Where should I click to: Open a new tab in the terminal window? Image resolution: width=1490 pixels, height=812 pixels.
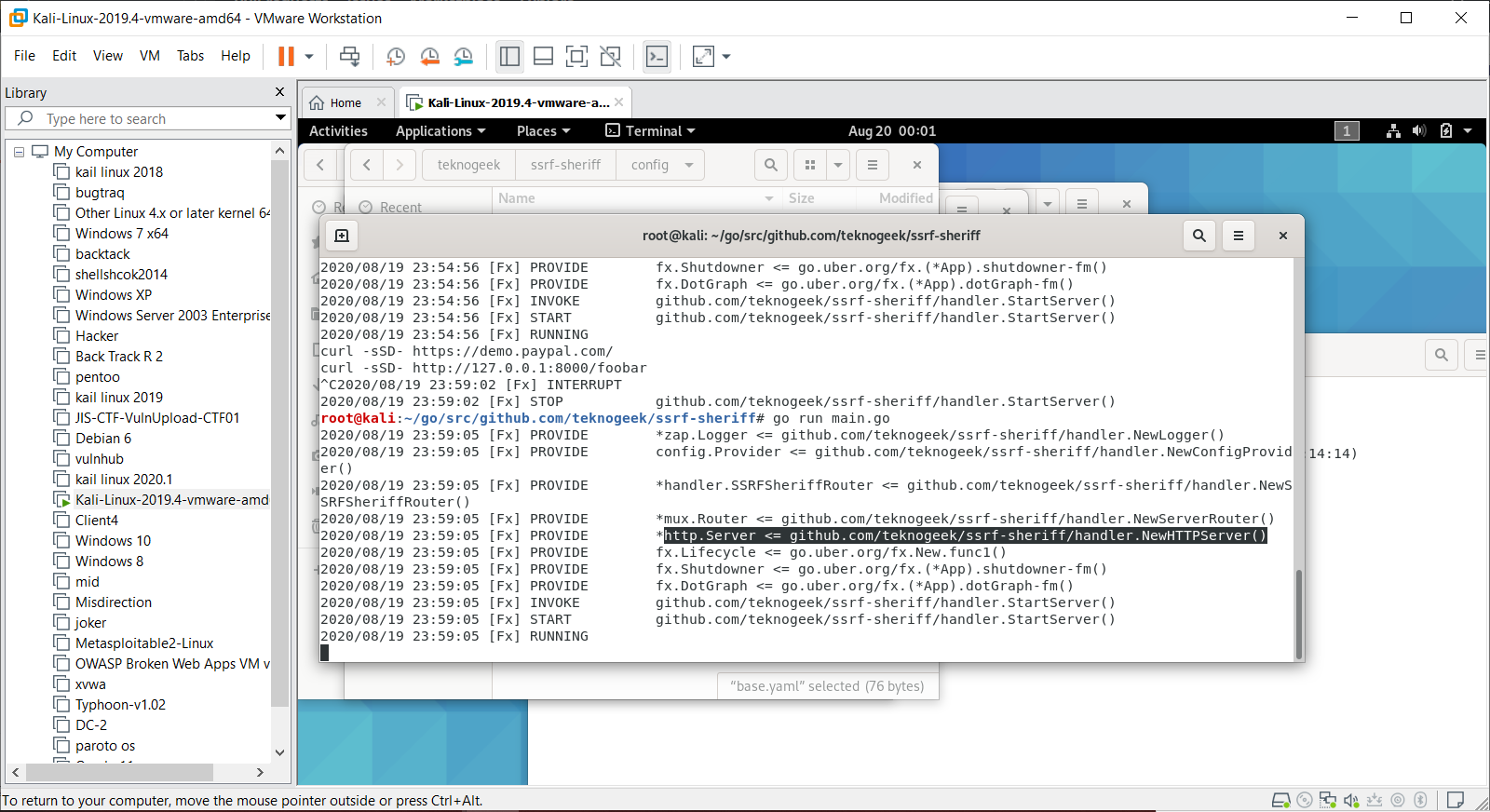click(x=342, y=236)
